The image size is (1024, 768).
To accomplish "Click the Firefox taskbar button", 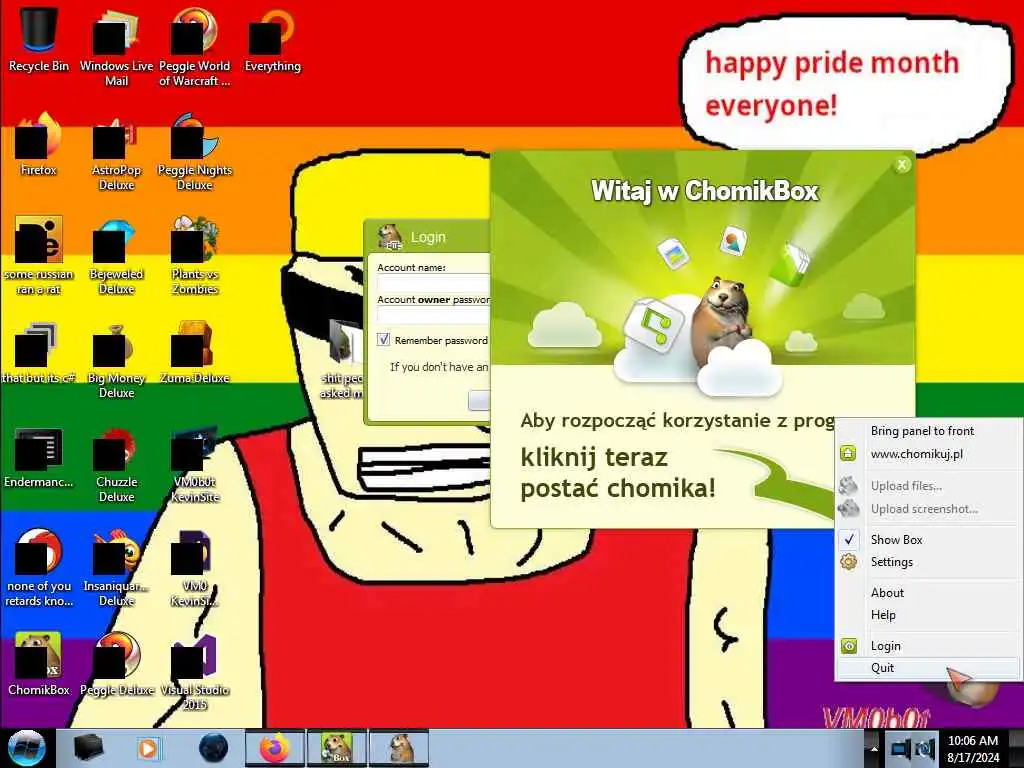I will [x=274, y=748].
